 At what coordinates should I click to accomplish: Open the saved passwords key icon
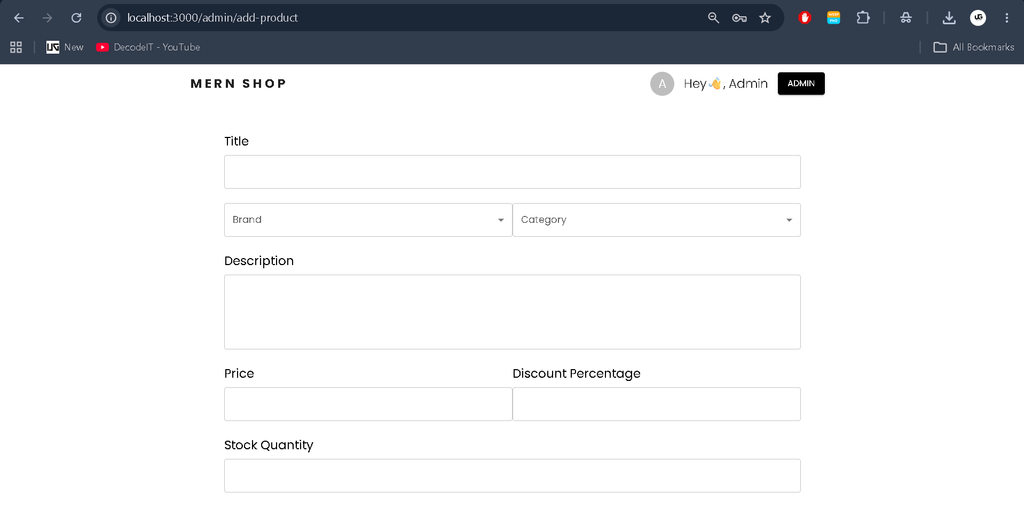(739, 18)
